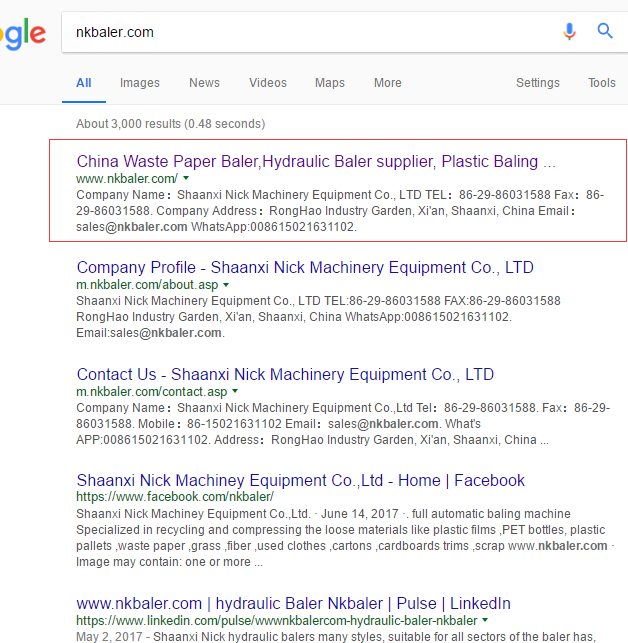Open the hydraulic Baler Nkbaler LinkedIn result
The width and height of the screenshot is (628, 643).
pyautogui.click(x=293, y=604)
